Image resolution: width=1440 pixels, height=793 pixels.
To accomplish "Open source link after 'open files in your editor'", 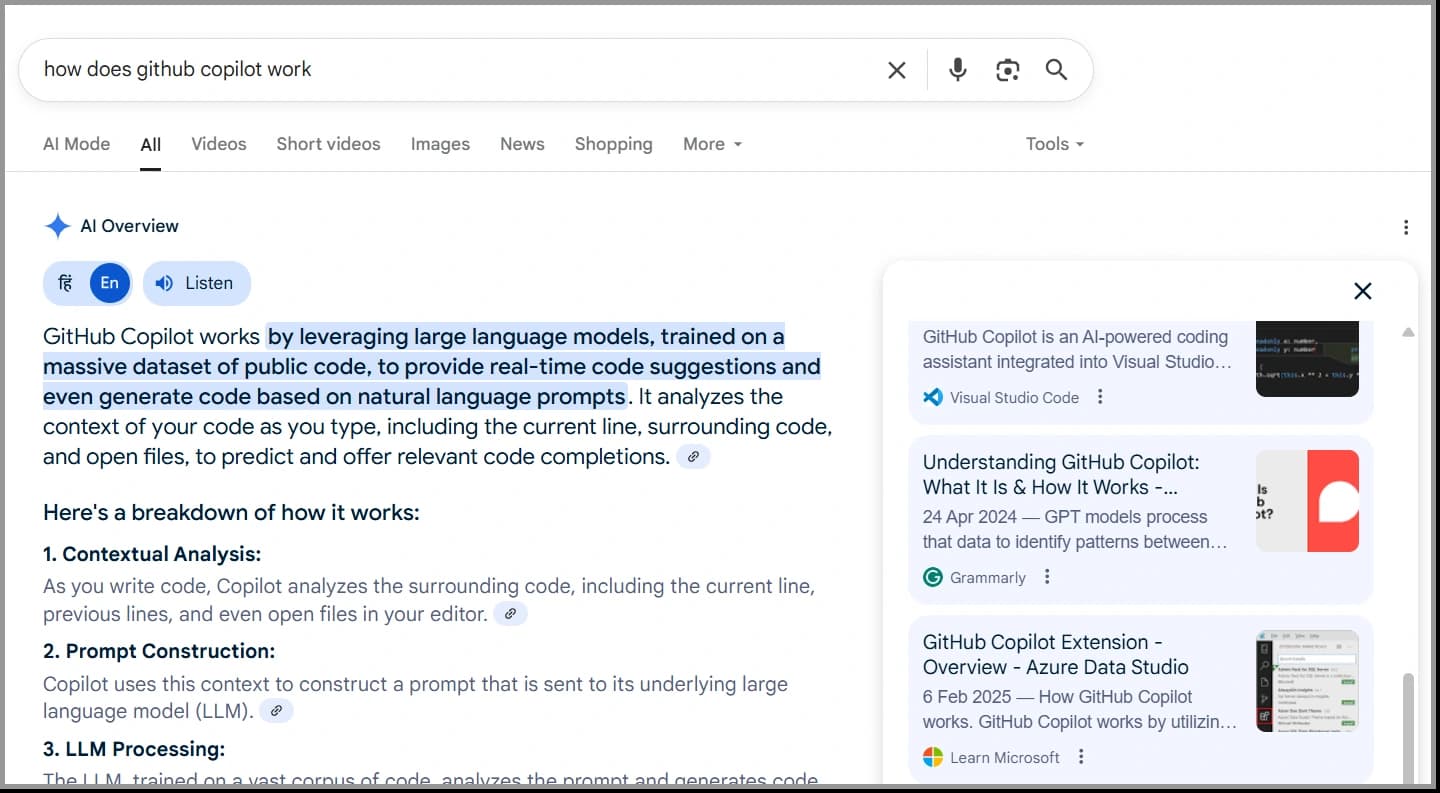I will click(510, 614).
